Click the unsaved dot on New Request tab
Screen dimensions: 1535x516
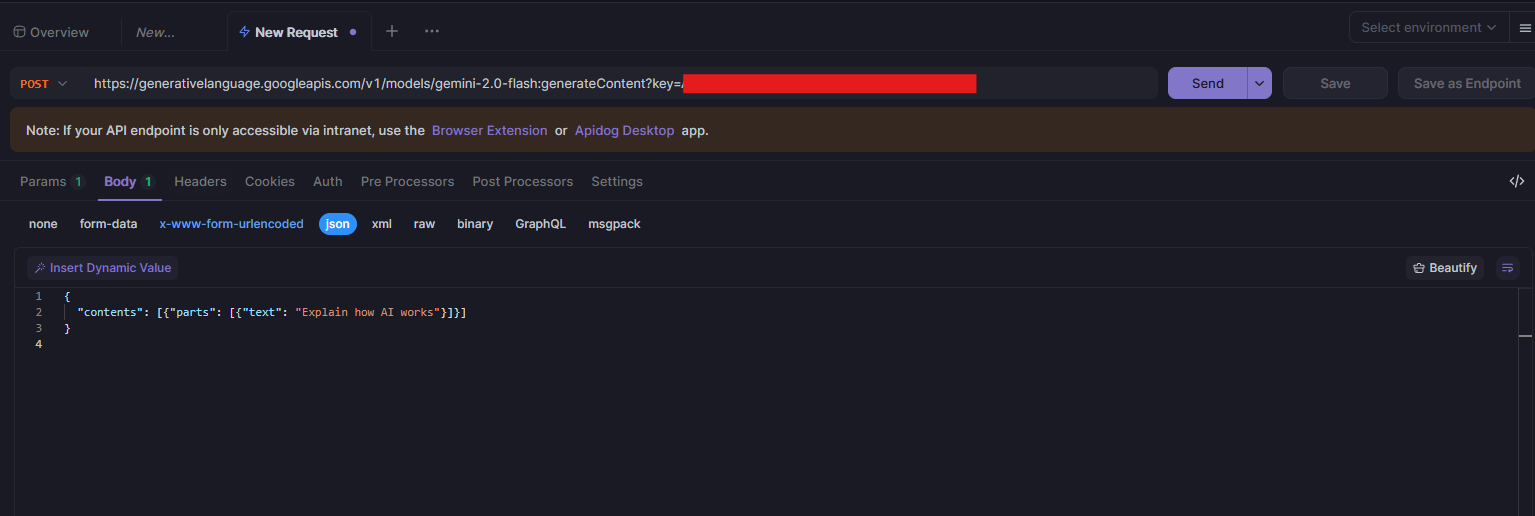[x=352, y=32]
